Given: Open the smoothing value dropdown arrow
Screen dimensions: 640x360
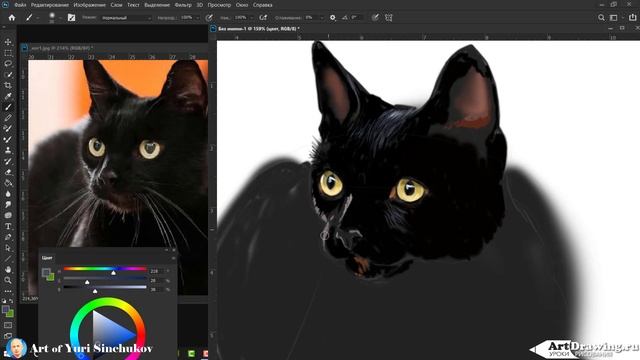Looking at the screenshot, I should [x=321, y=18].
